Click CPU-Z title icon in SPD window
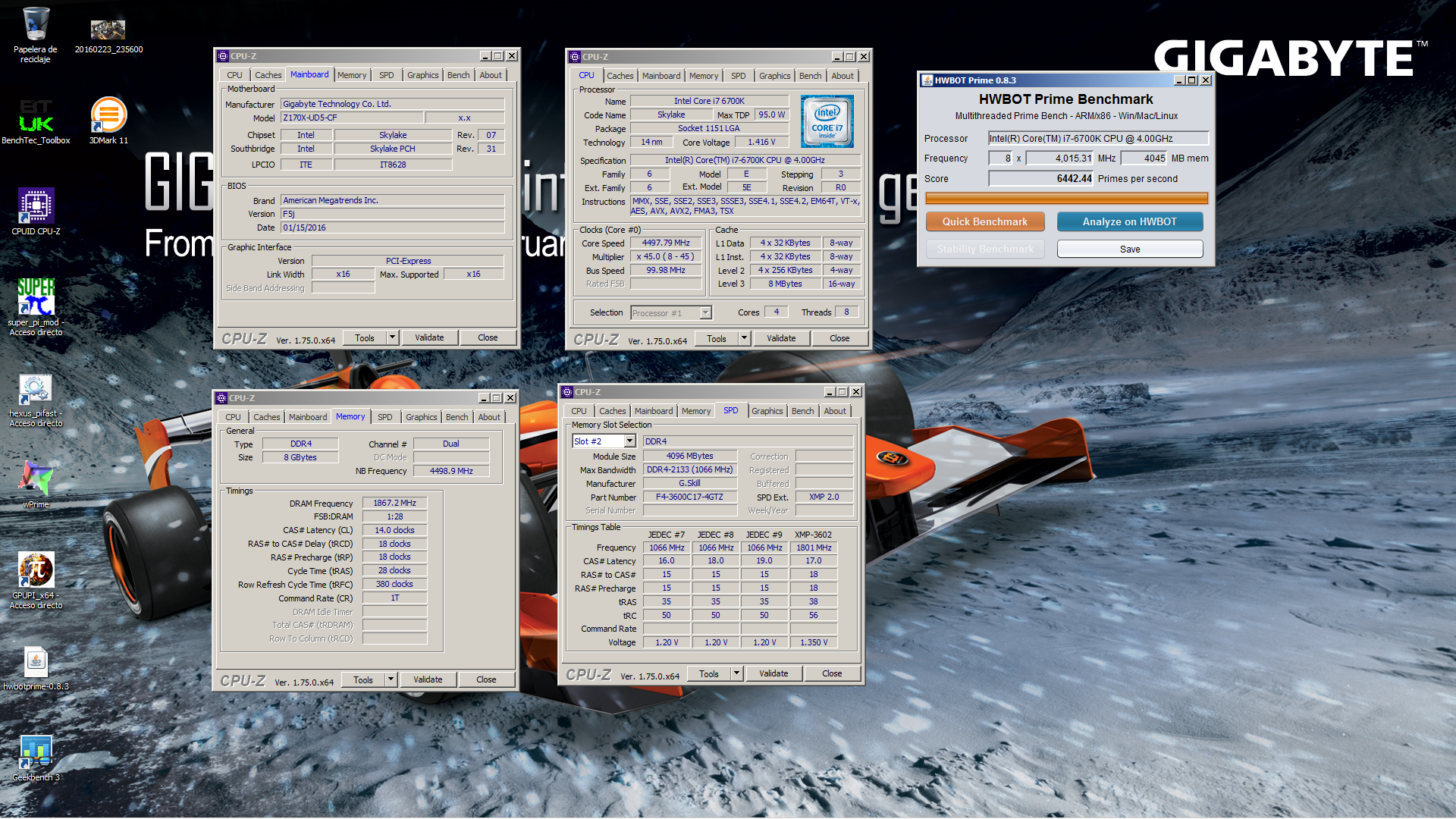 (567, 392)
